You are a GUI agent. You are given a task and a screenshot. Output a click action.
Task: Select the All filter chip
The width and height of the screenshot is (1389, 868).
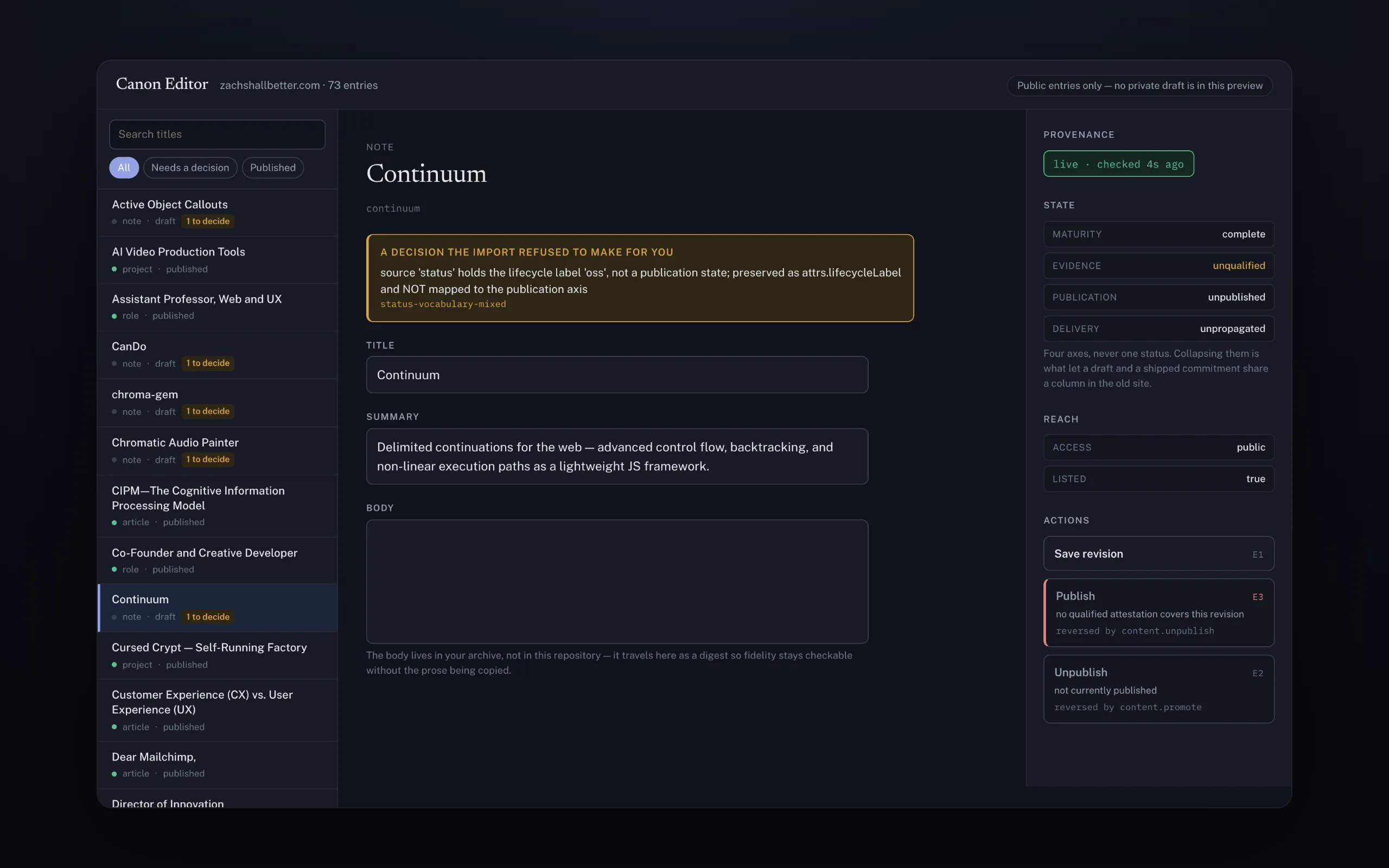pyautogui.click(x=124, y=168)
